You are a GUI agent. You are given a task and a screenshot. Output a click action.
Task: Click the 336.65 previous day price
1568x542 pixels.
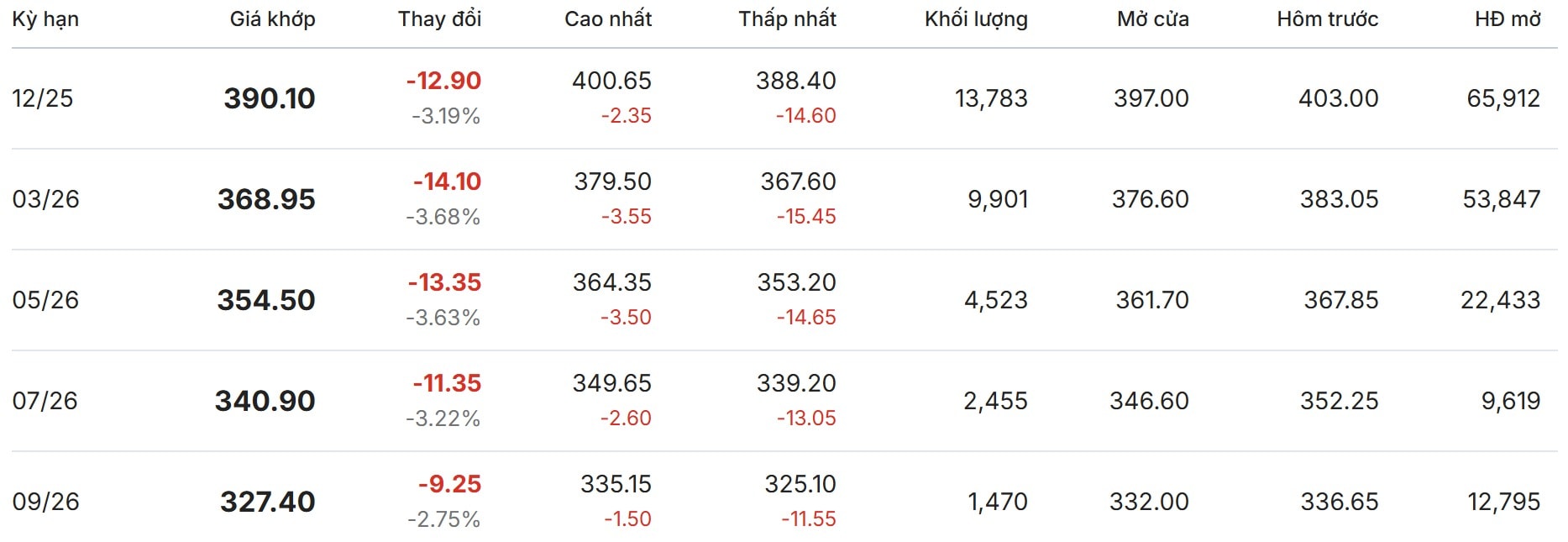[1339, 502]
